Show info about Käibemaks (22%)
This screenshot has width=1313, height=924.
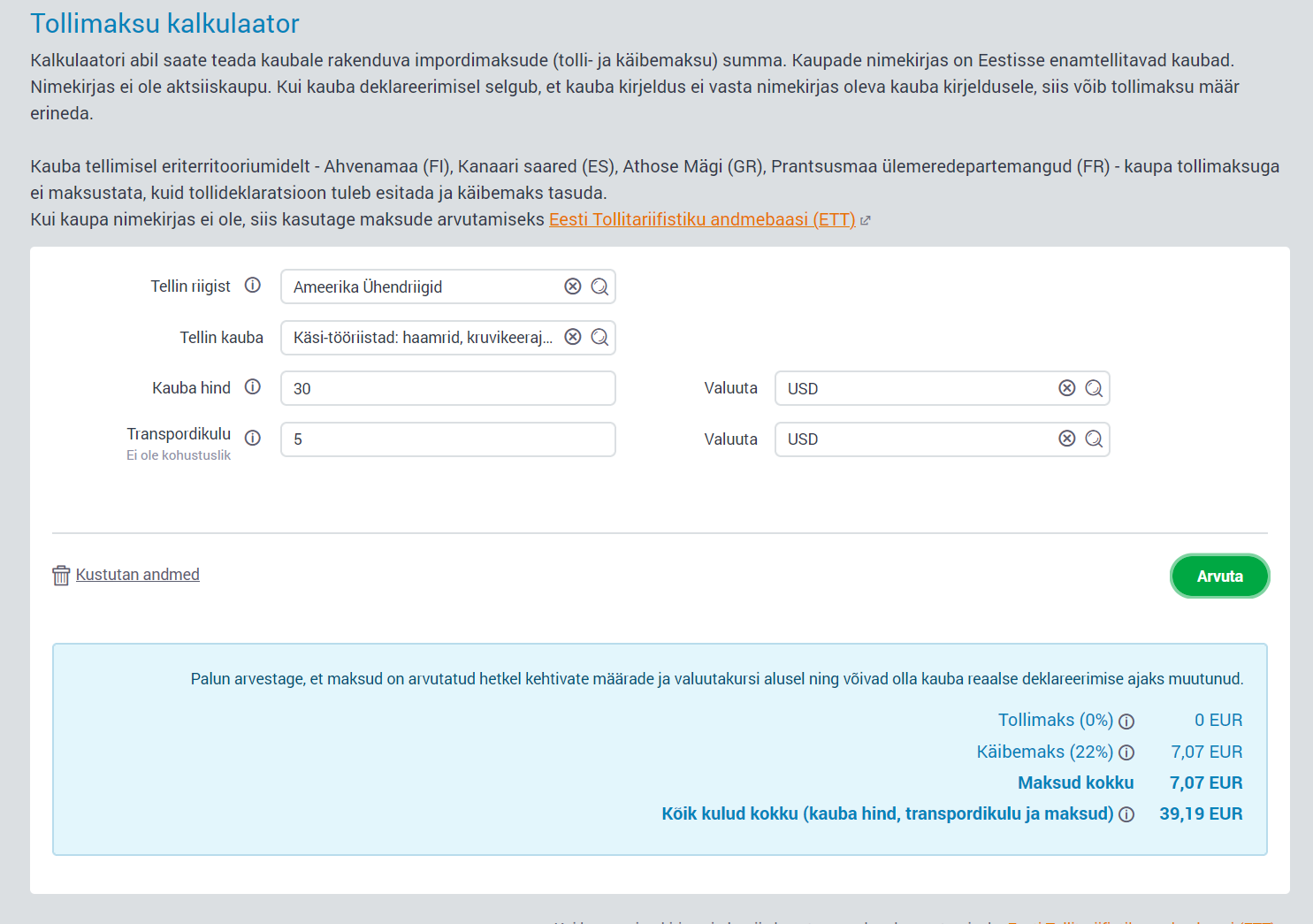1126,752
